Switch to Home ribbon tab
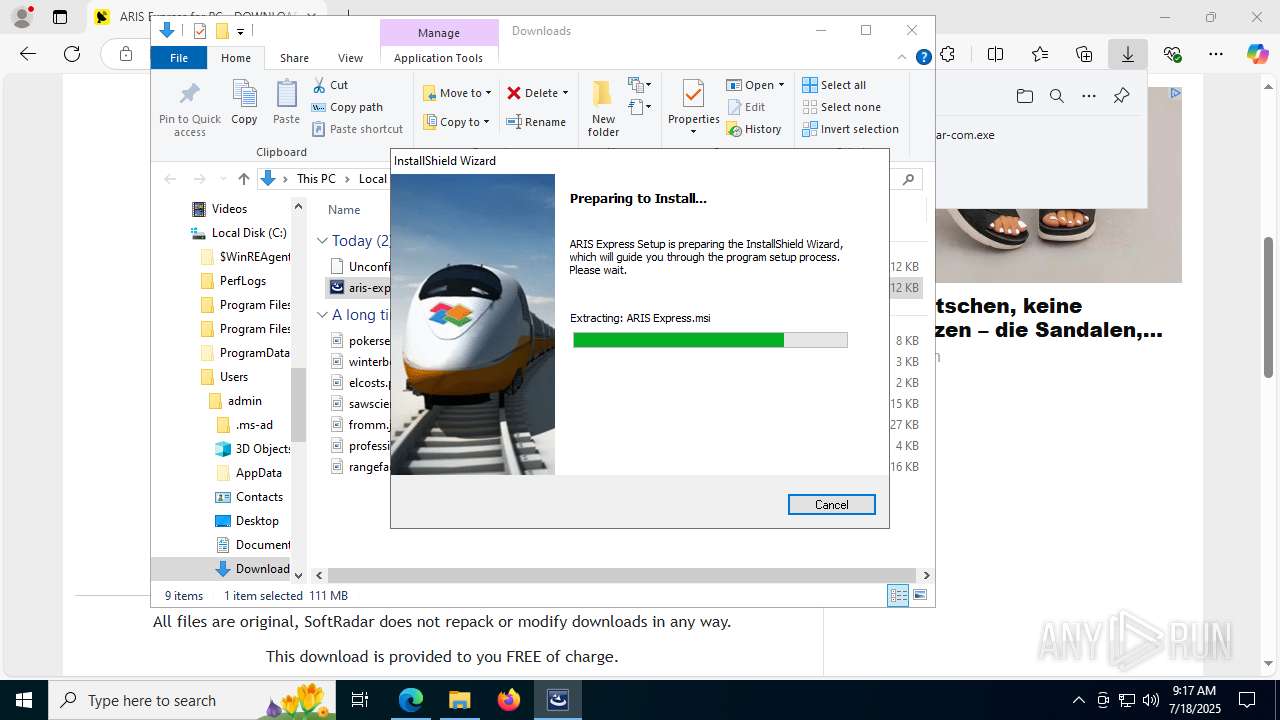 (x=236, y=58)
